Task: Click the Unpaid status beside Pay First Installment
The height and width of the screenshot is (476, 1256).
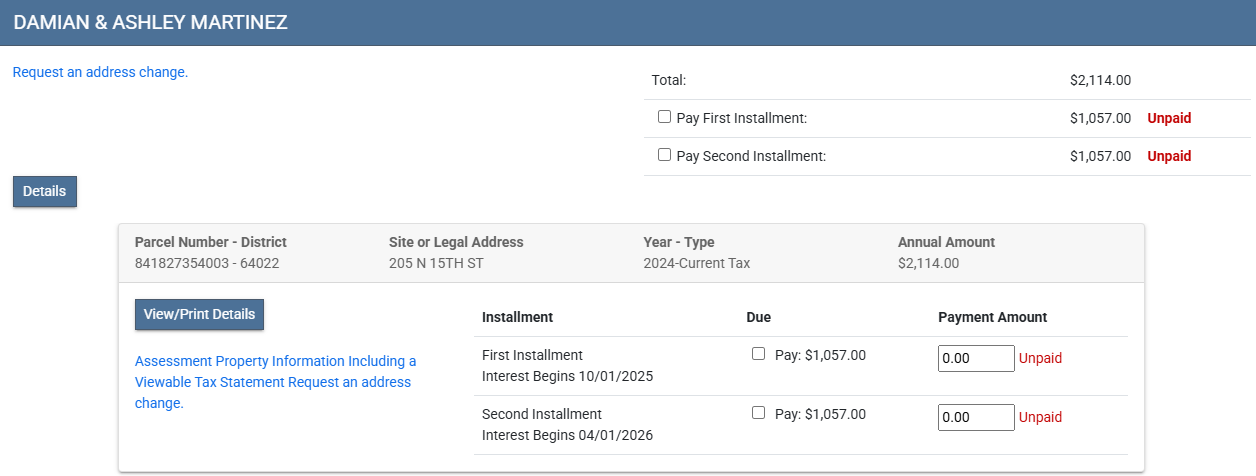Action: (x=1169, y=118)
